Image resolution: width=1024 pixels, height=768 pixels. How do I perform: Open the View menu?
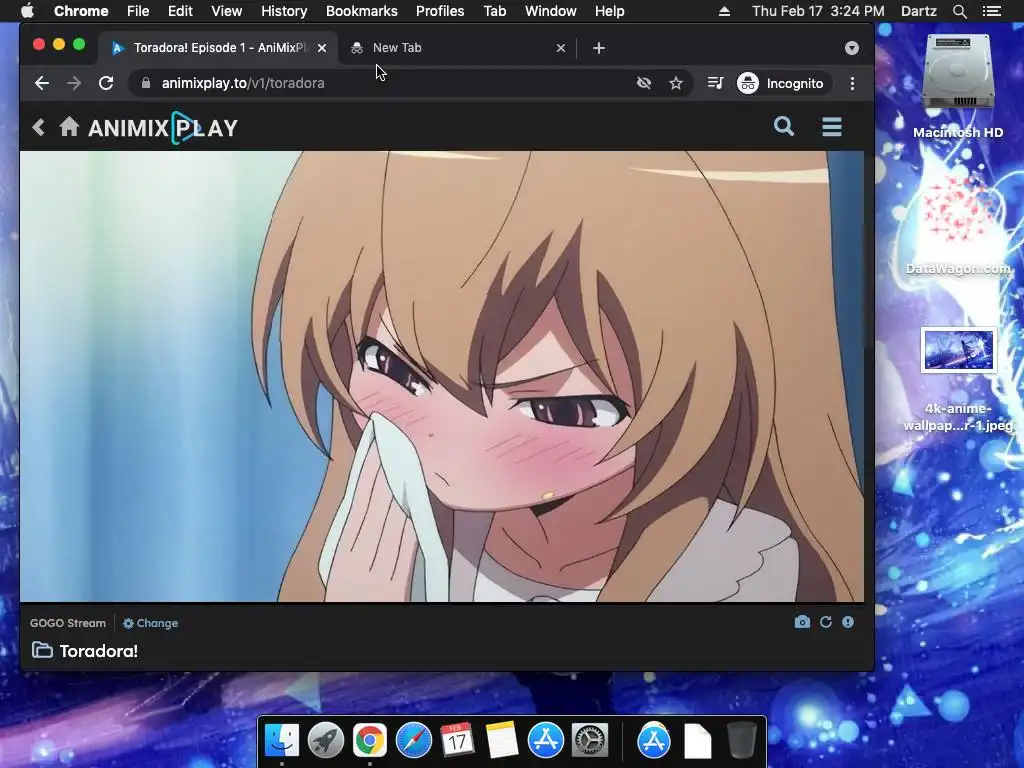(227, 11)
